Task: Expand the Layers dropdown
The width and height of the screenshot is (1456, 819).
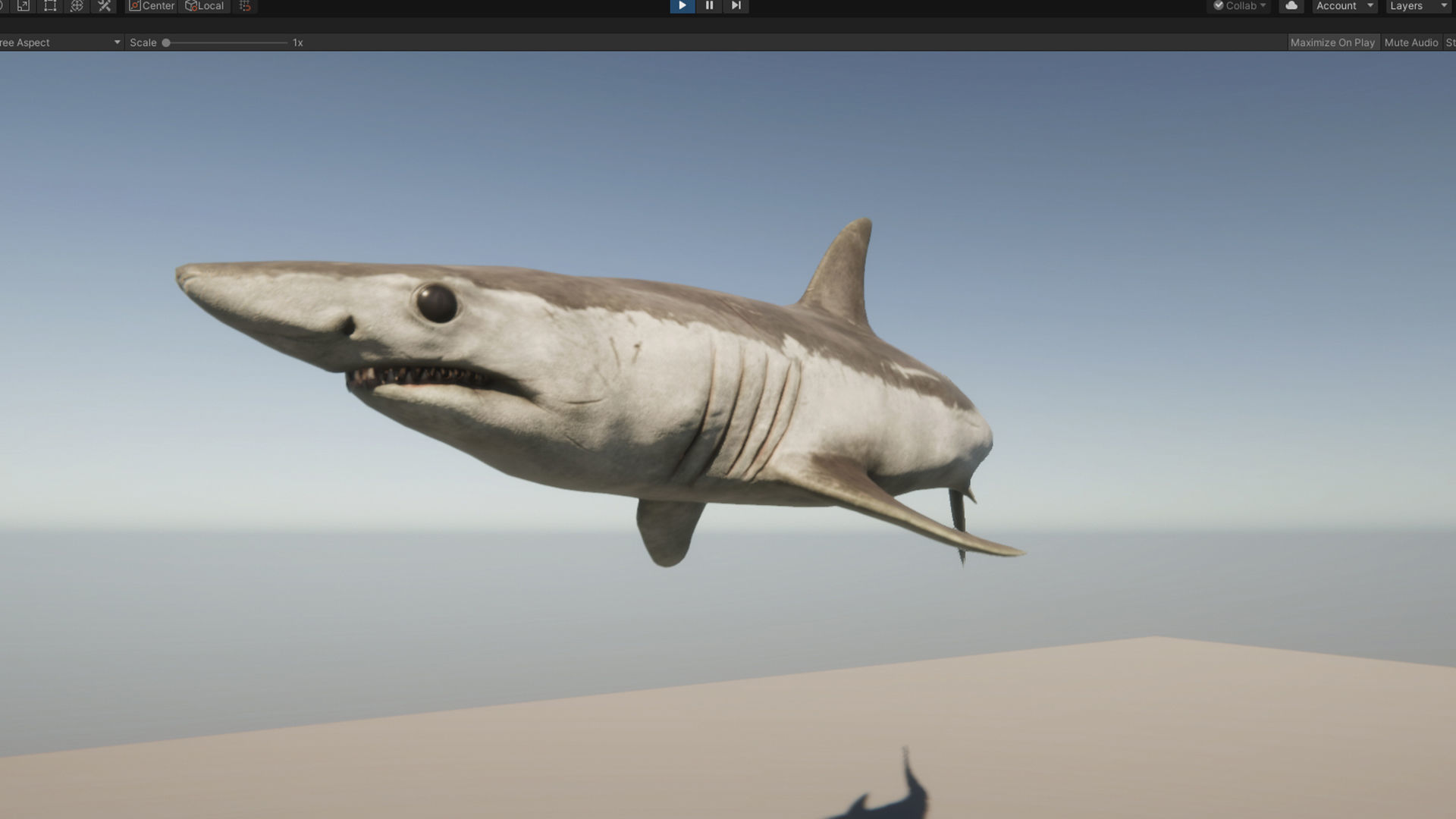Action: [x=1418, y=5]
